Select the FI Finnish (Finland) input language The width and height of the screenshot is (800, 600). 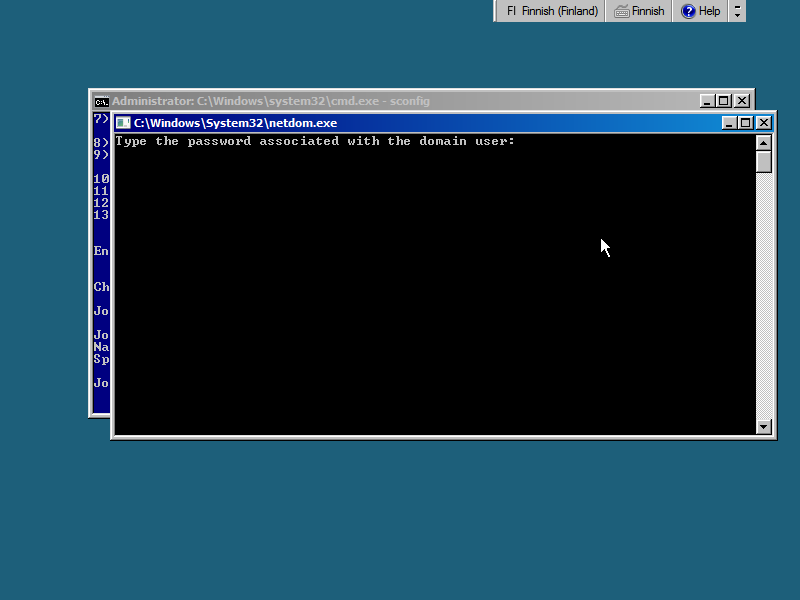pyautogui.click(x=551, y=11)
